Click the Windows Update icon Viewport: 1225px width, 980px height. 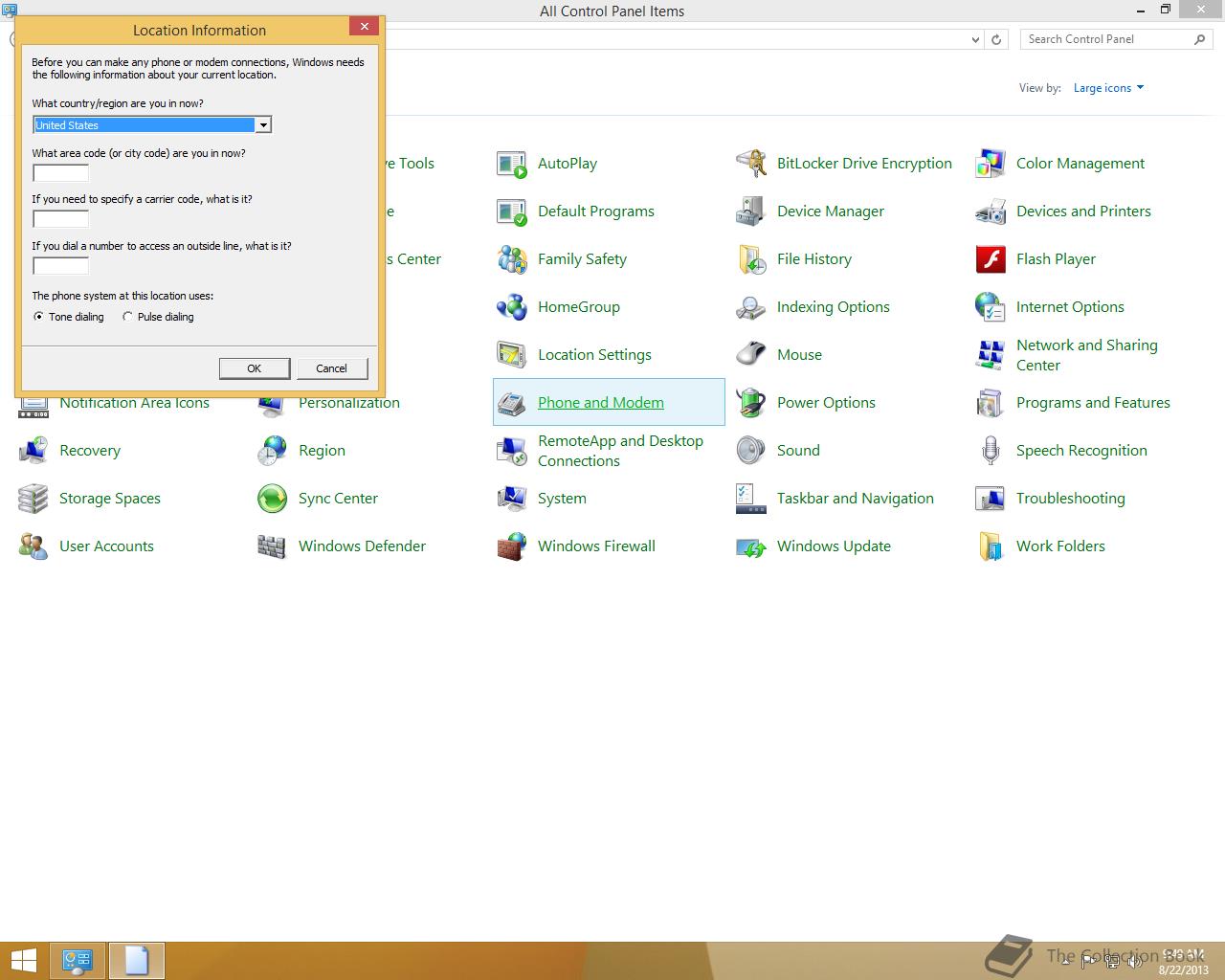[x=751, y=546]
